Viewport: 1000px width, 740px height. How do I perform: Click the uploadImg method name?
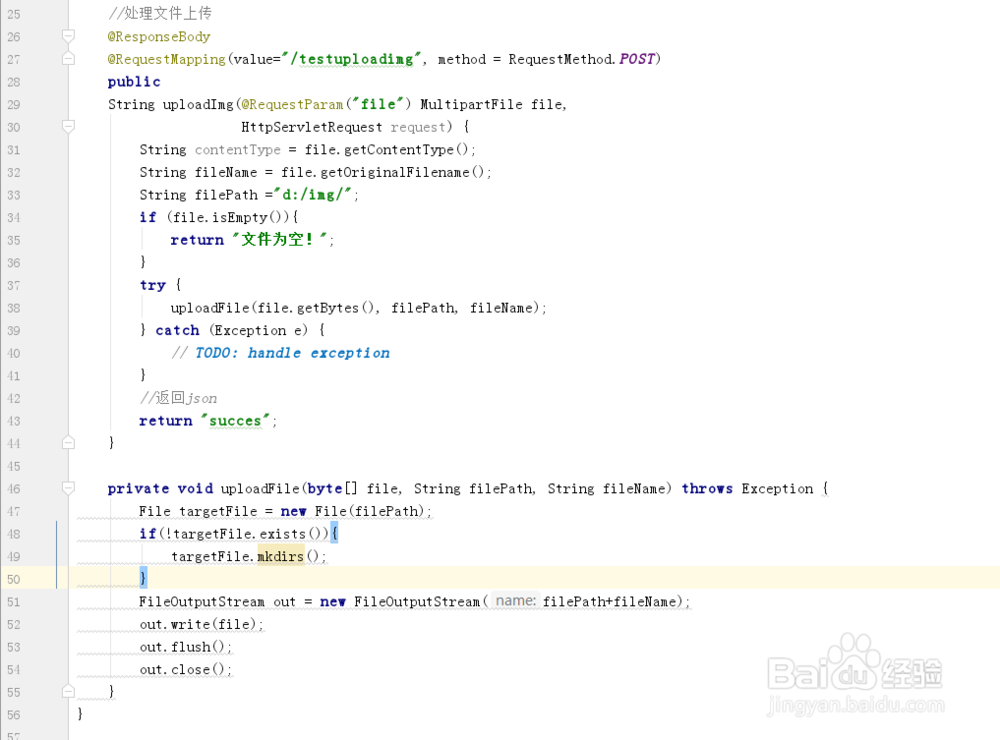(198, 105)
